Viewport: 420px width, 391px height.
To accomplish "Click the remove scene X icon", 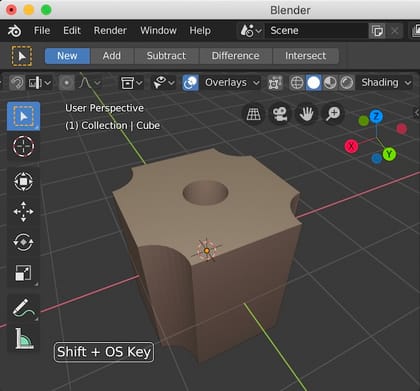I will 395,31.
